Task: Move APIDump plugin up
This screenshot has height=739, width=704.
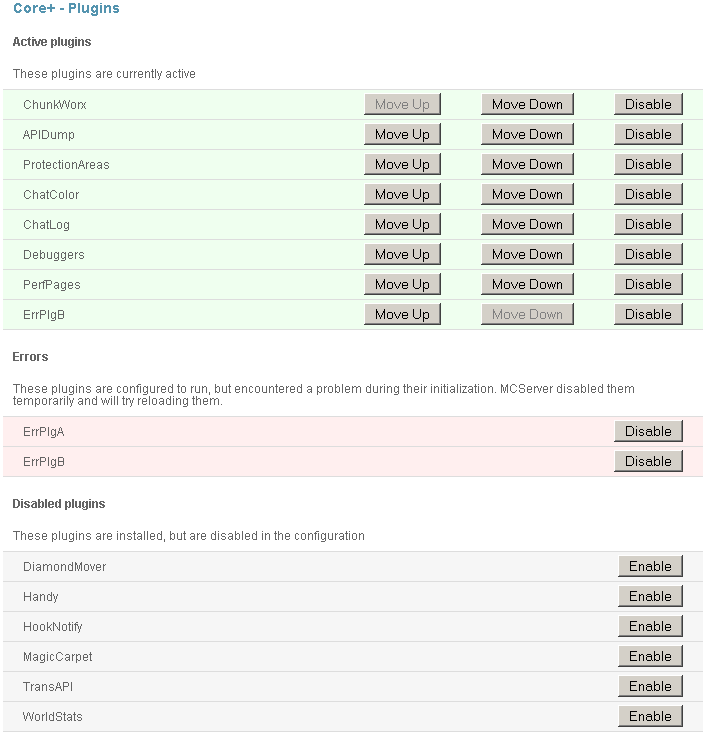Action: 402,134
